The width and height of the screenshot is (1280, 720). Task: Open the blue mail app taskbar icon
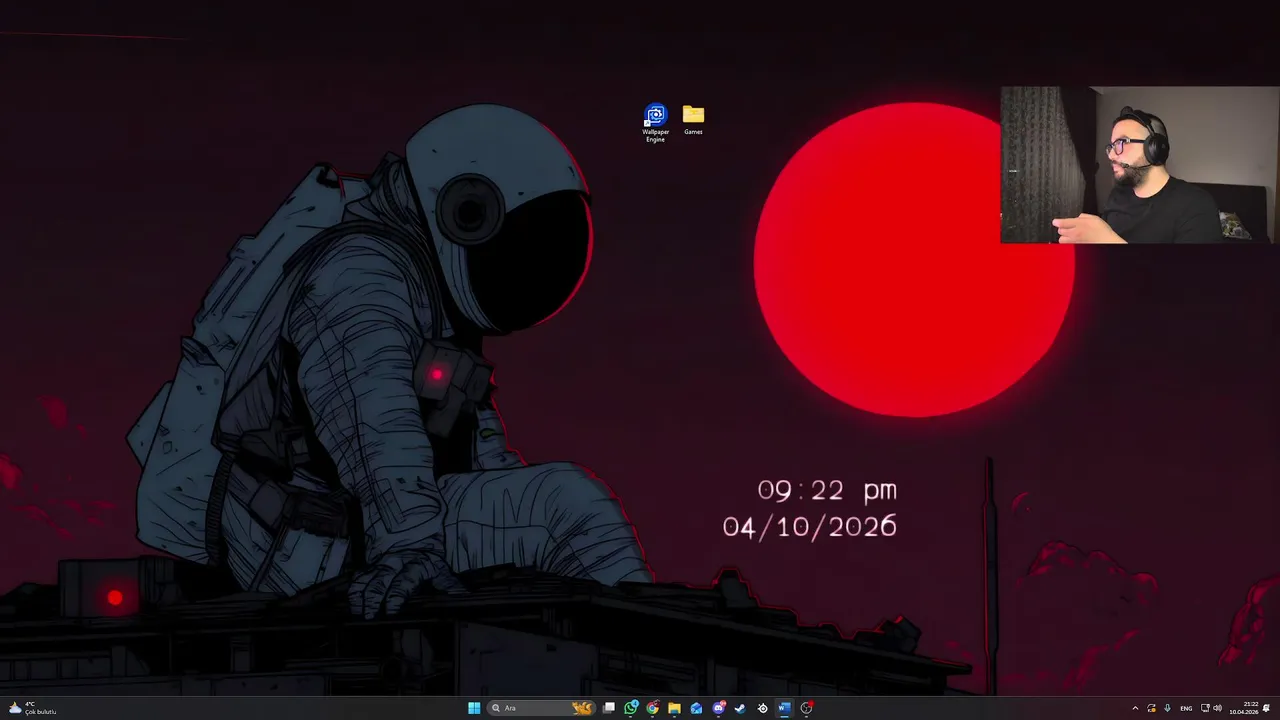coord(696,708)
